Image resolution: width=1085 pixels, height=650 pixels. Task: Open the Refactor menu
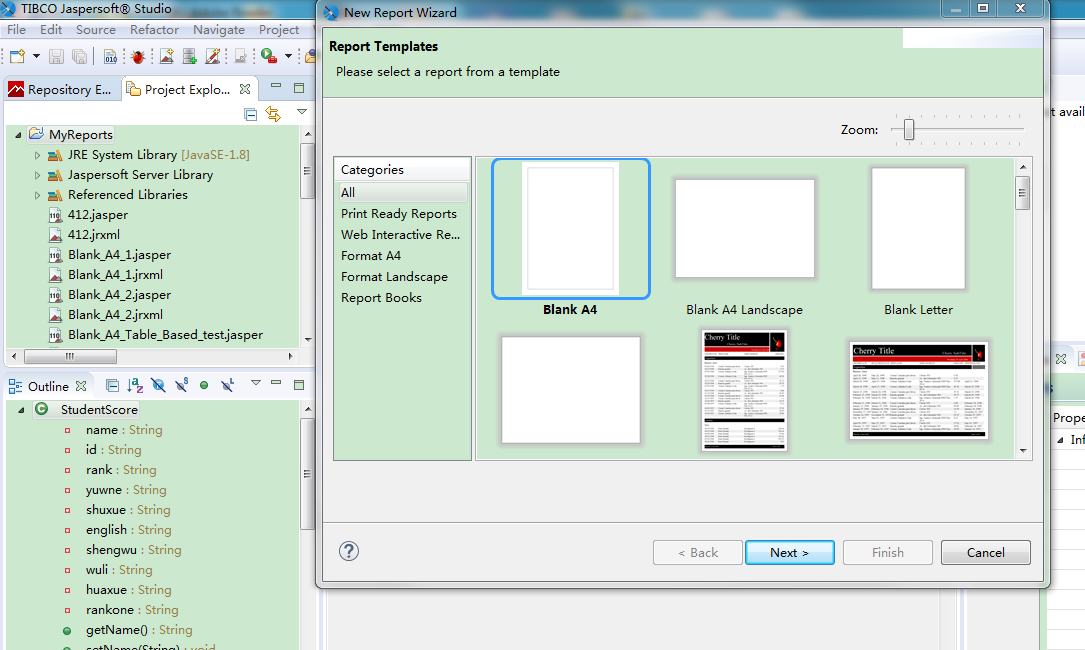[x=154, y=29]
